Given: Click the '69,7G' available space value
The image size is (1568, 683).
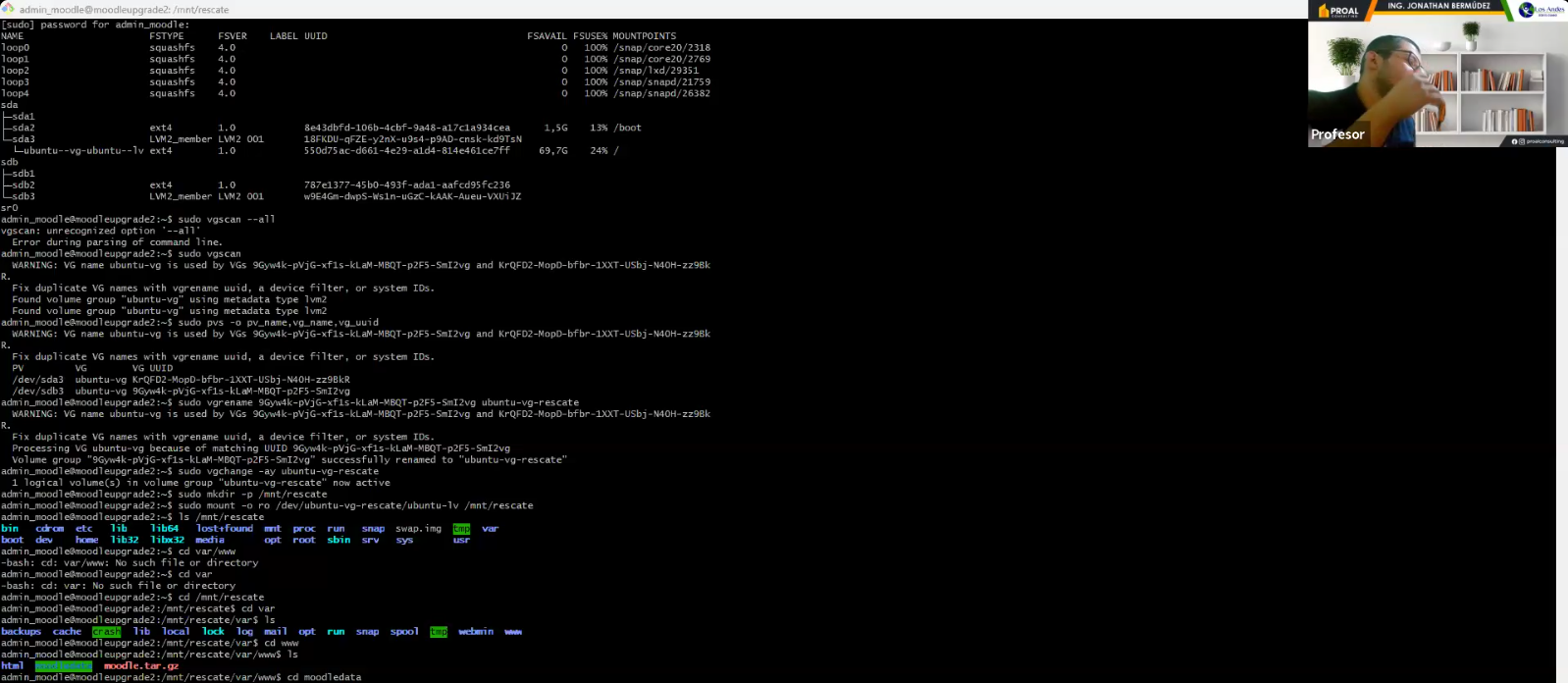Looking at the screenshot, I should click(x=553, y=151).
